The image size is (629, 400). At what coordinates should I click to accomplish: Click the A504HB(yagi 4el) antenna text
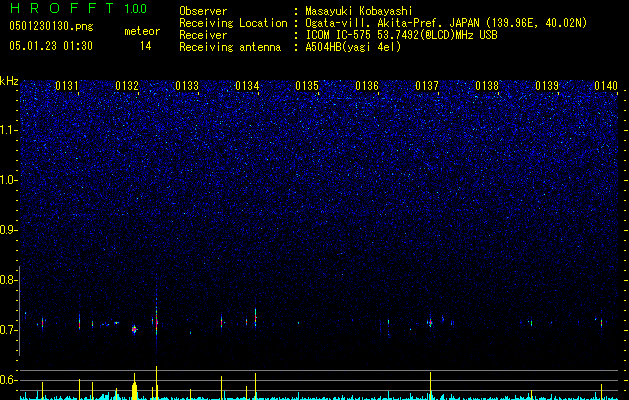click(353, 47)
